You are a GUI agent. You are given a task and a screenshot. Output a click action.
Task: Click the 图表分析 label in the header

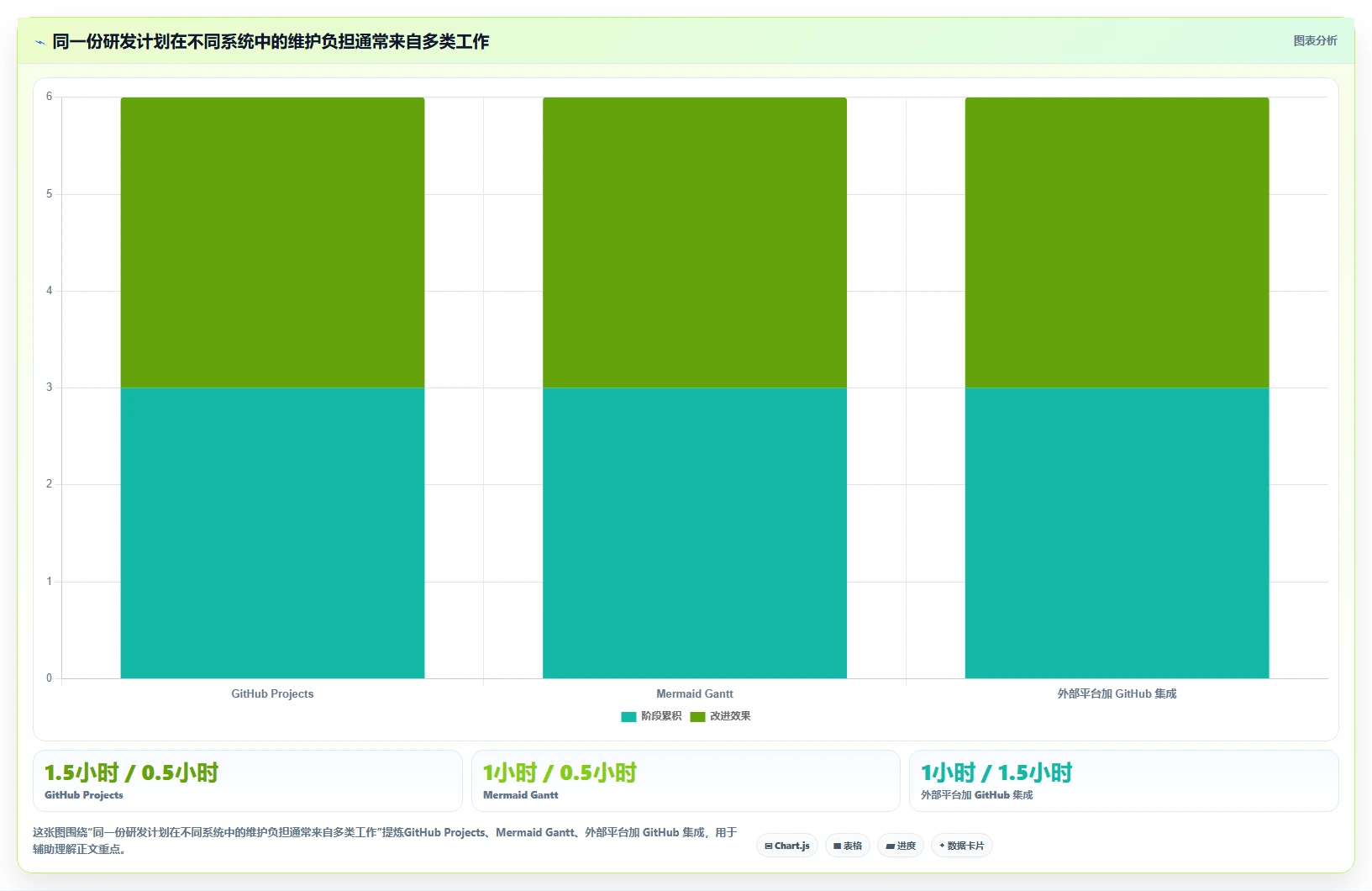coord(1315,40)
